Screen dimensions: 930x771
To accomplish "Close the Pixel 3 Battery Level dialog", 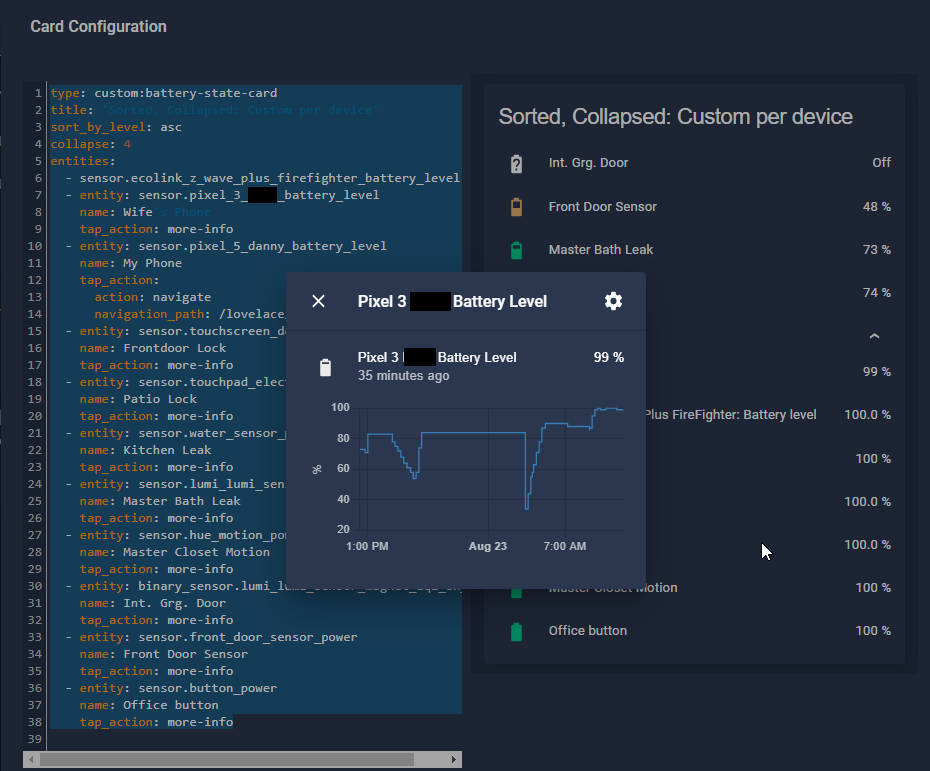I will (319, 301).
